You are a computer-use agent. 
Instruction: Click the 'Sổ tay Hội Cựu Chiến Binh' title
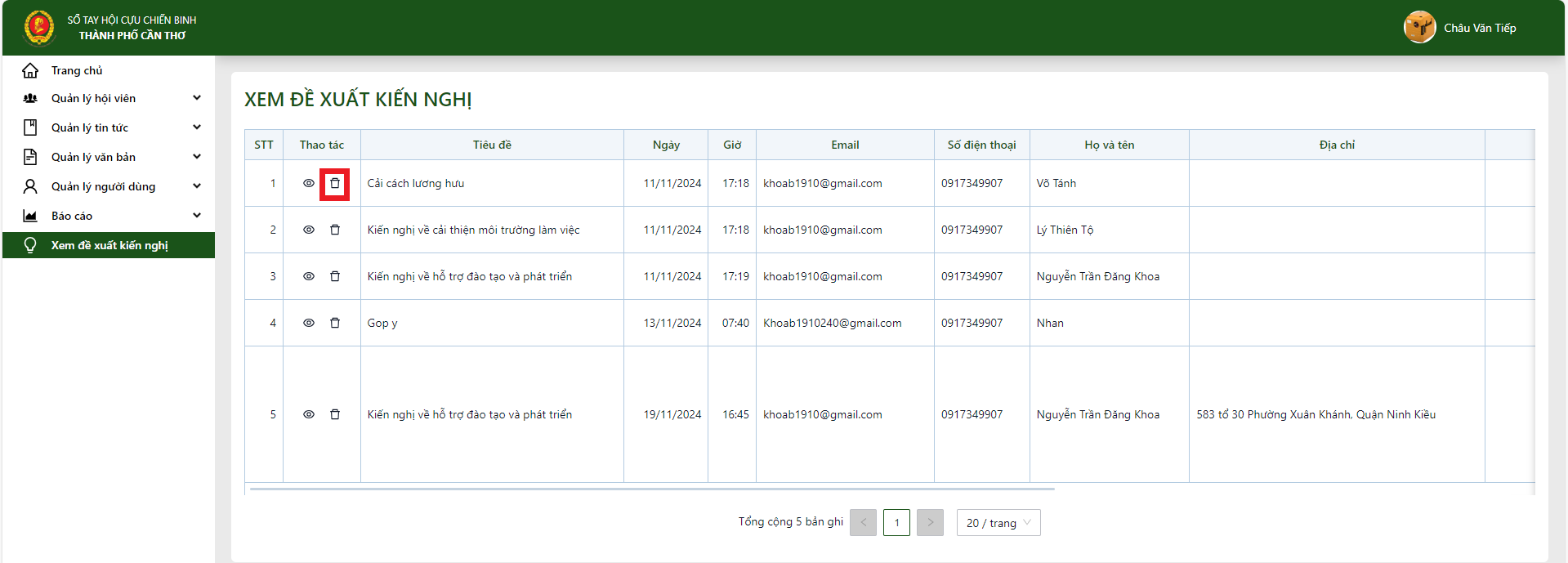click(x=132, y=20)
